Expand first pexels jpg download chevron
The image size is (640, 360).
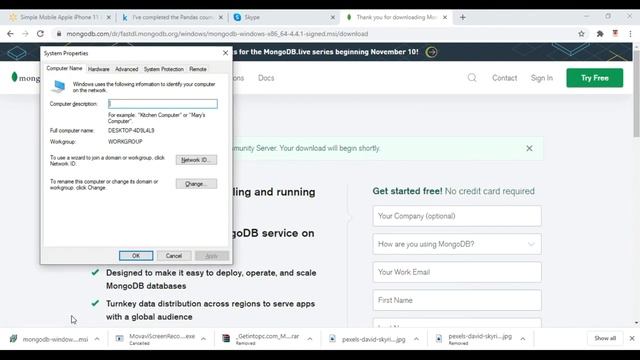point(416,339)
